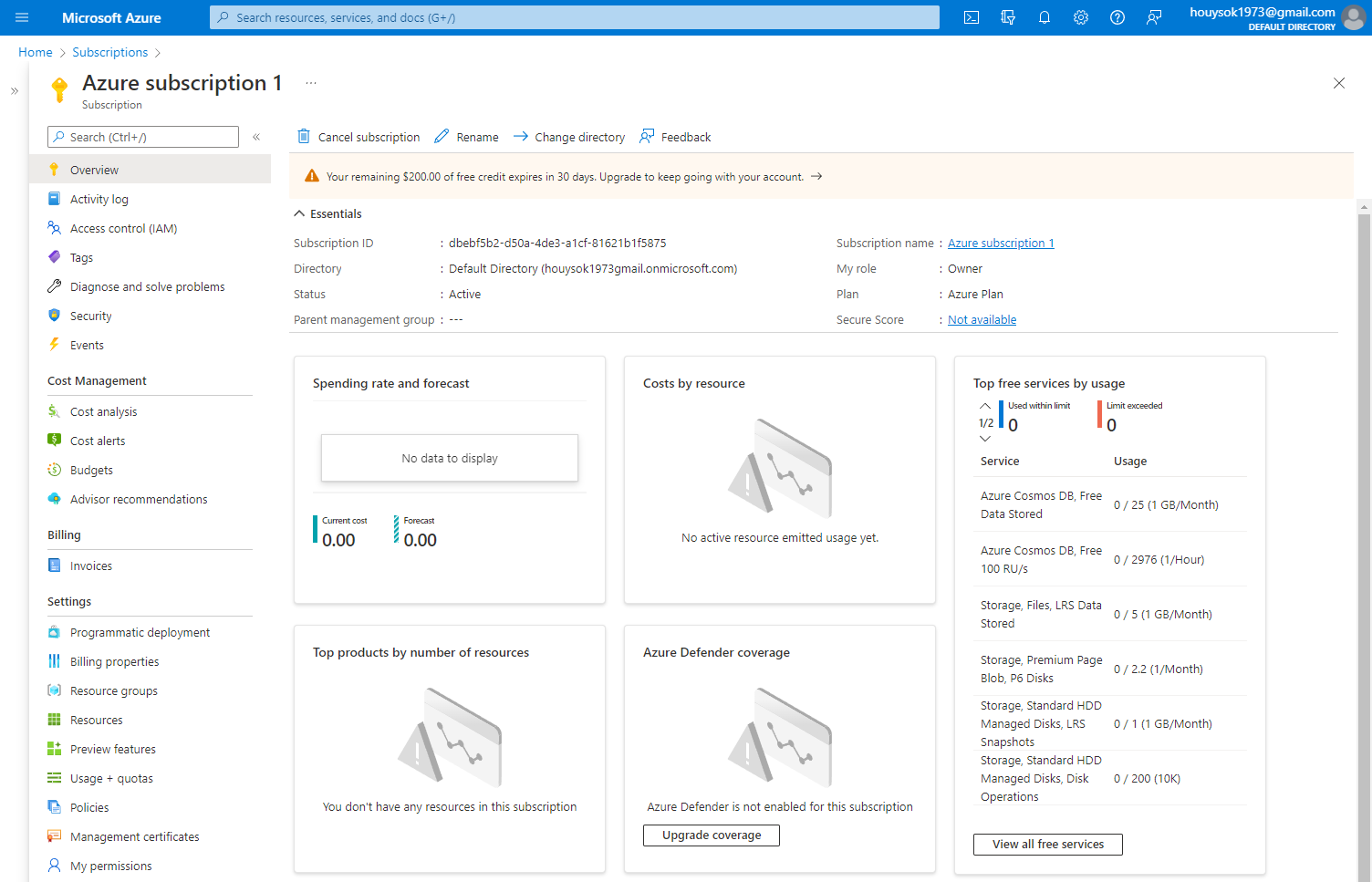The image size is (1372, 882).
Task: Click the Upgrade coverage button
Action: tap(711, 835)
